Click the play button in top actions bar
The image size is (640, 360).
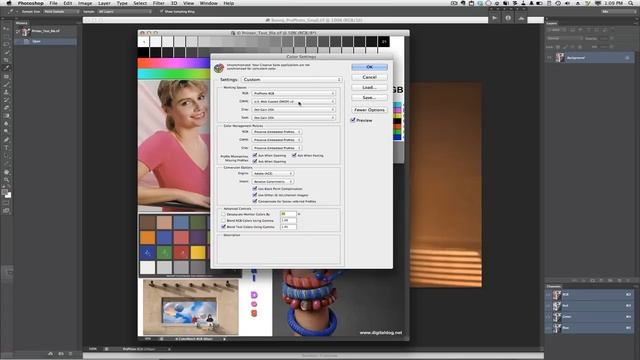point(495,18)
